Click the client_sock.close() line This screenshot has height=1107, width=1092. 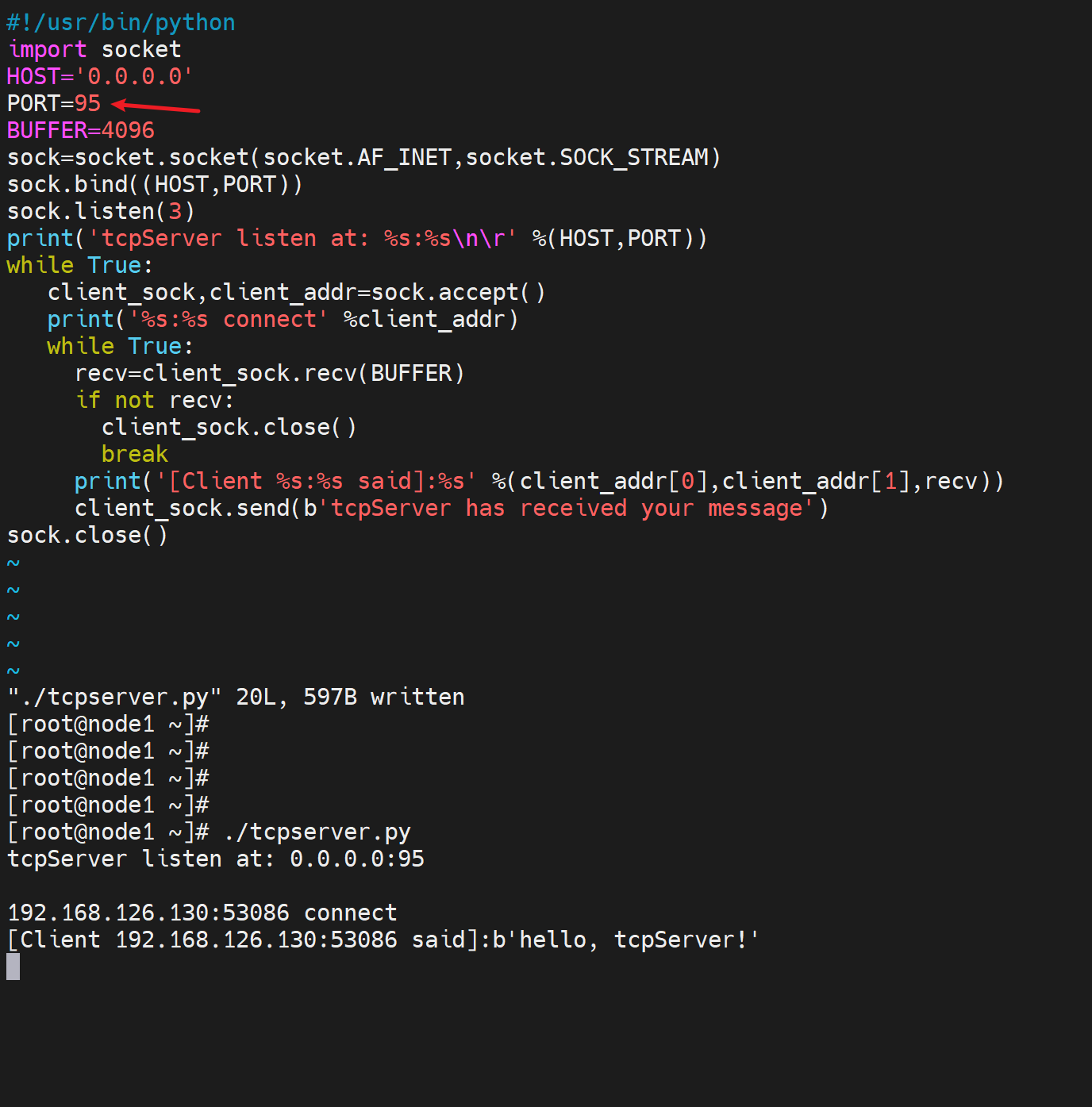click(x=229, y=427)
